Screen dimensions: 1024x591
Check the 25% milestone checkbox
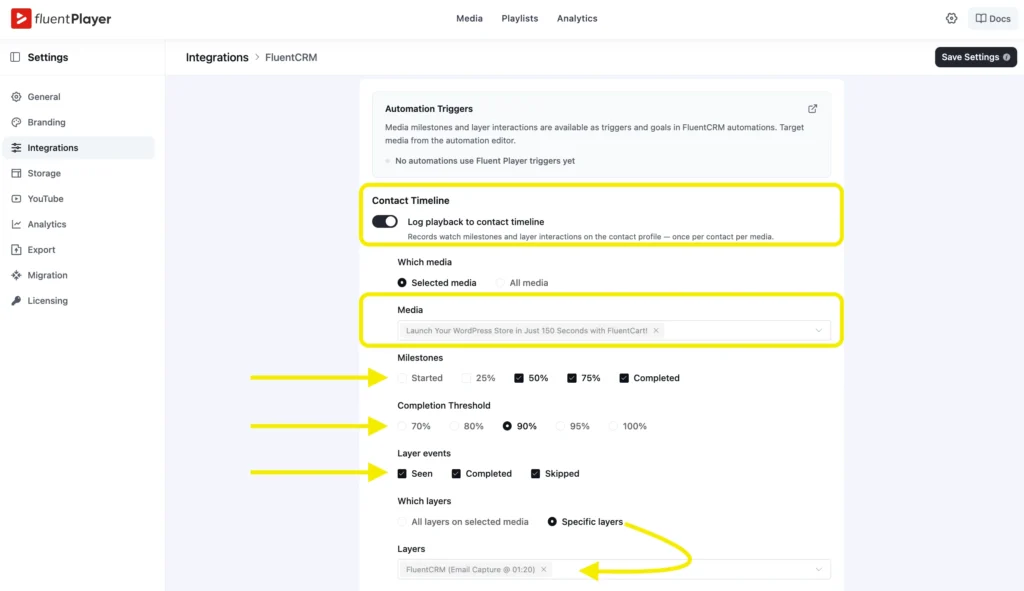point(466,378)
